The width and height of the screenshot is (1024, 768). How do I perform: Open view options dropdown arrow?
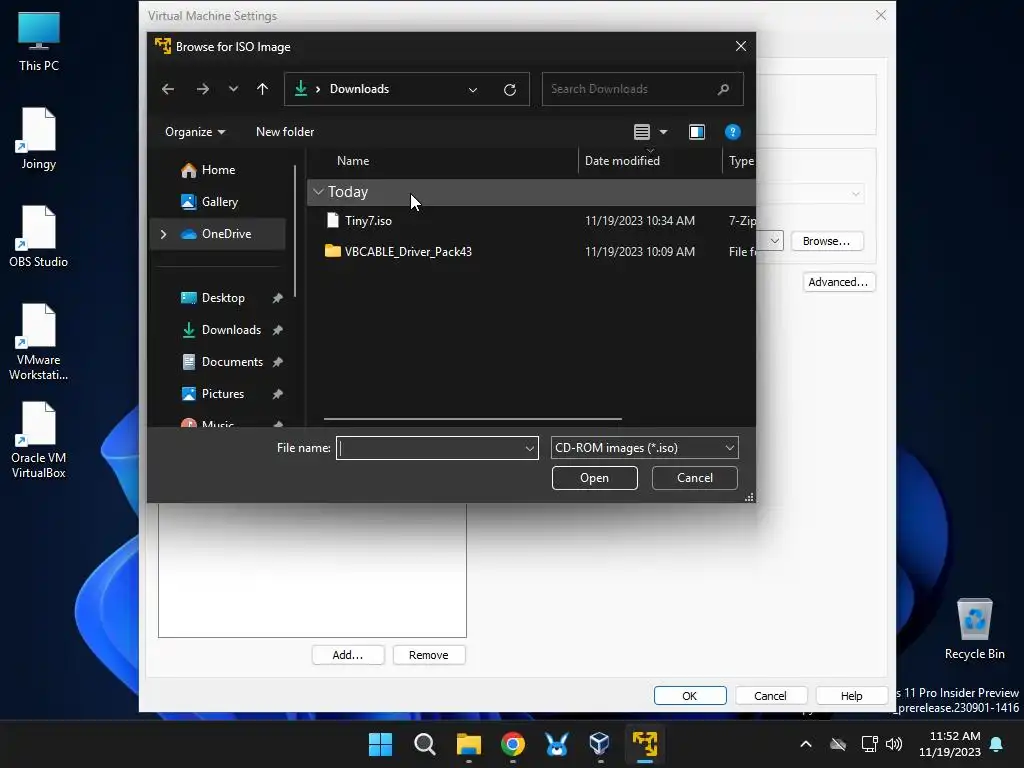point(664,132)
